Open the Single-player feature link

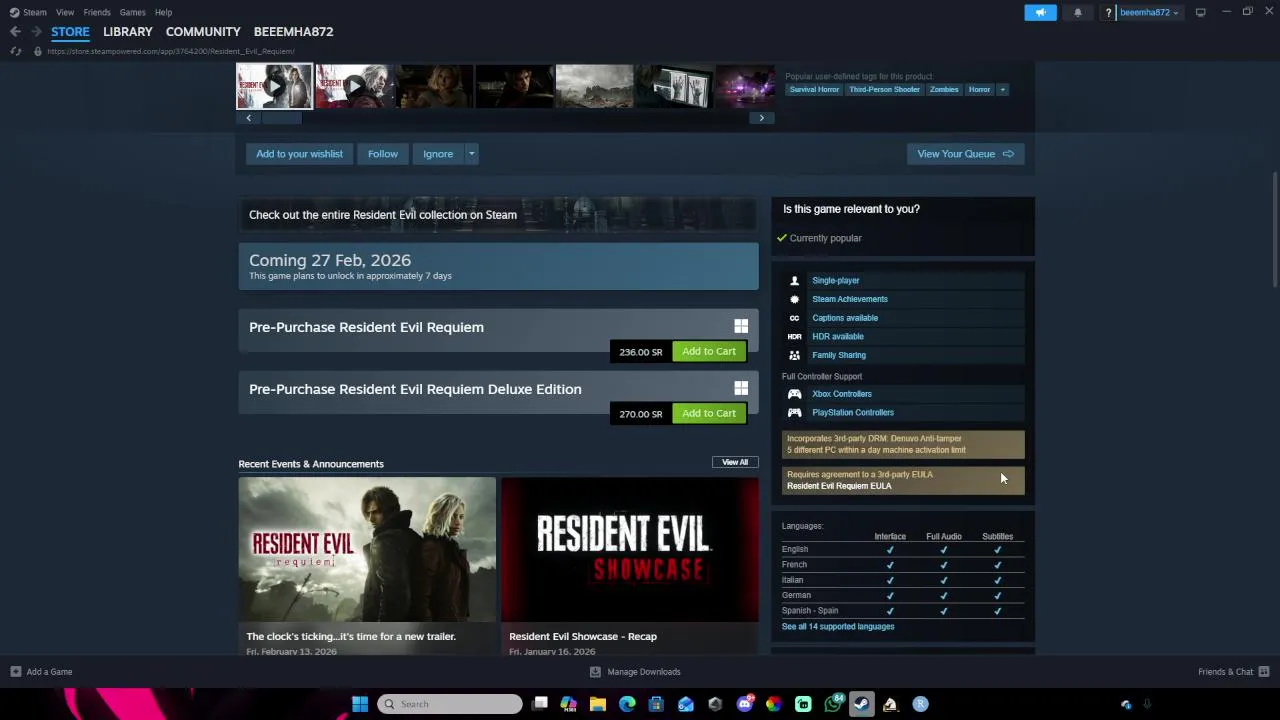836,281
